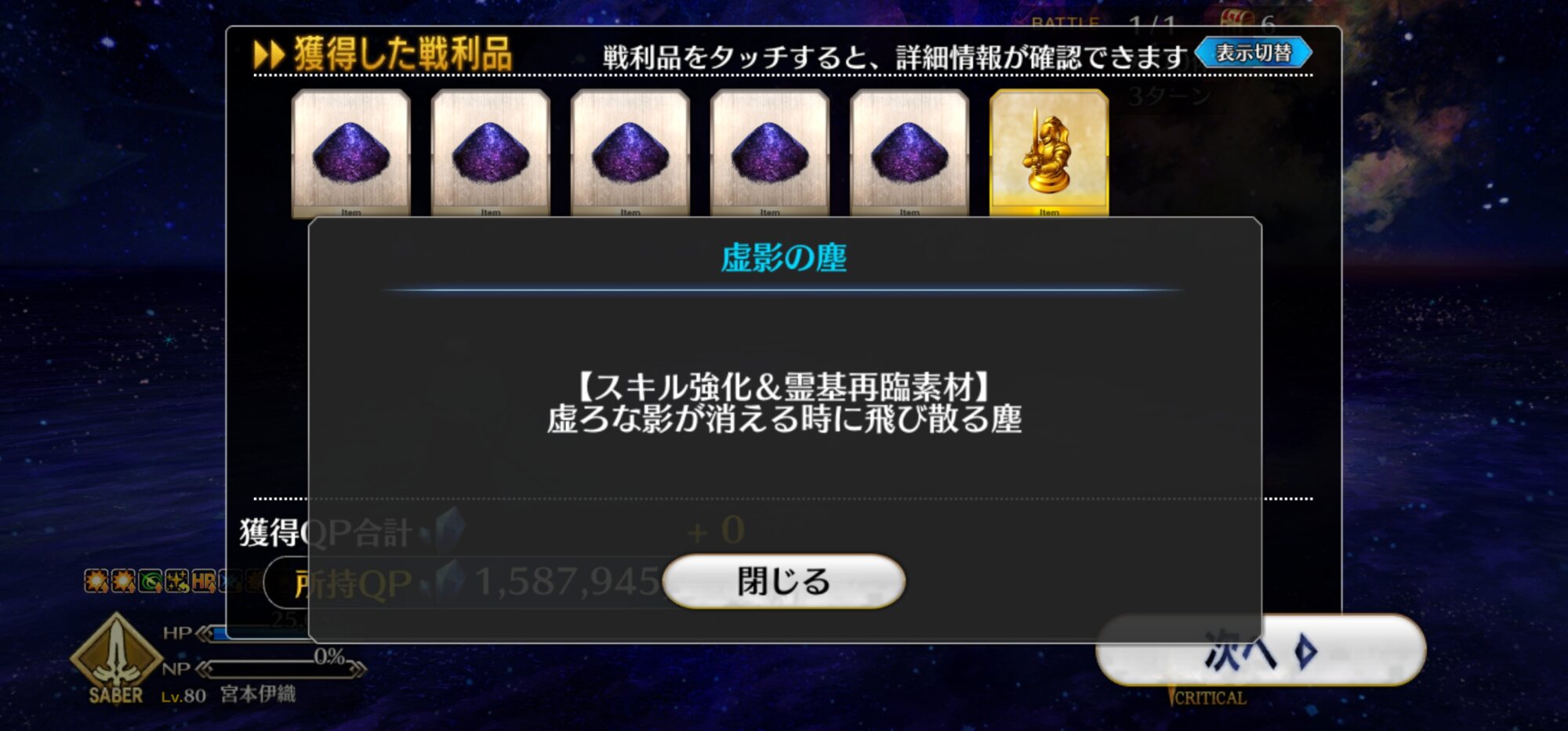Tap the third purple dust loot item
Image resolution: width=1568 pixels, height=731 pixels.
630,153
